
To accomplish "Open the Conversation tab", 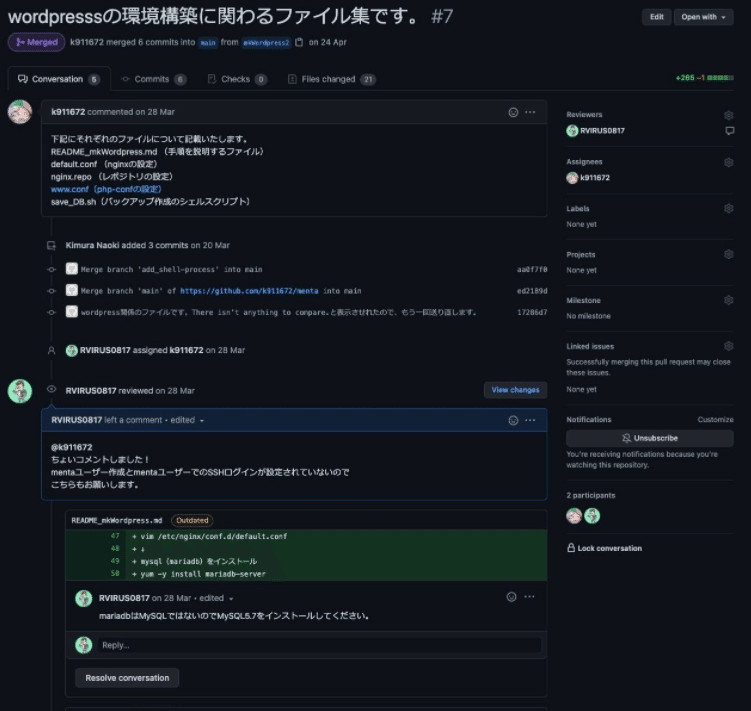I will pyautogui.click(x=59, y=79).
